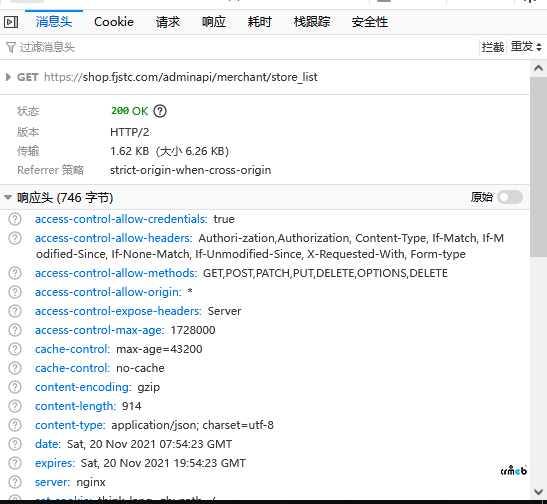Click help icon beside server nginx header
The height and width of the screenshot is (504, 547).
coord(15,482)
